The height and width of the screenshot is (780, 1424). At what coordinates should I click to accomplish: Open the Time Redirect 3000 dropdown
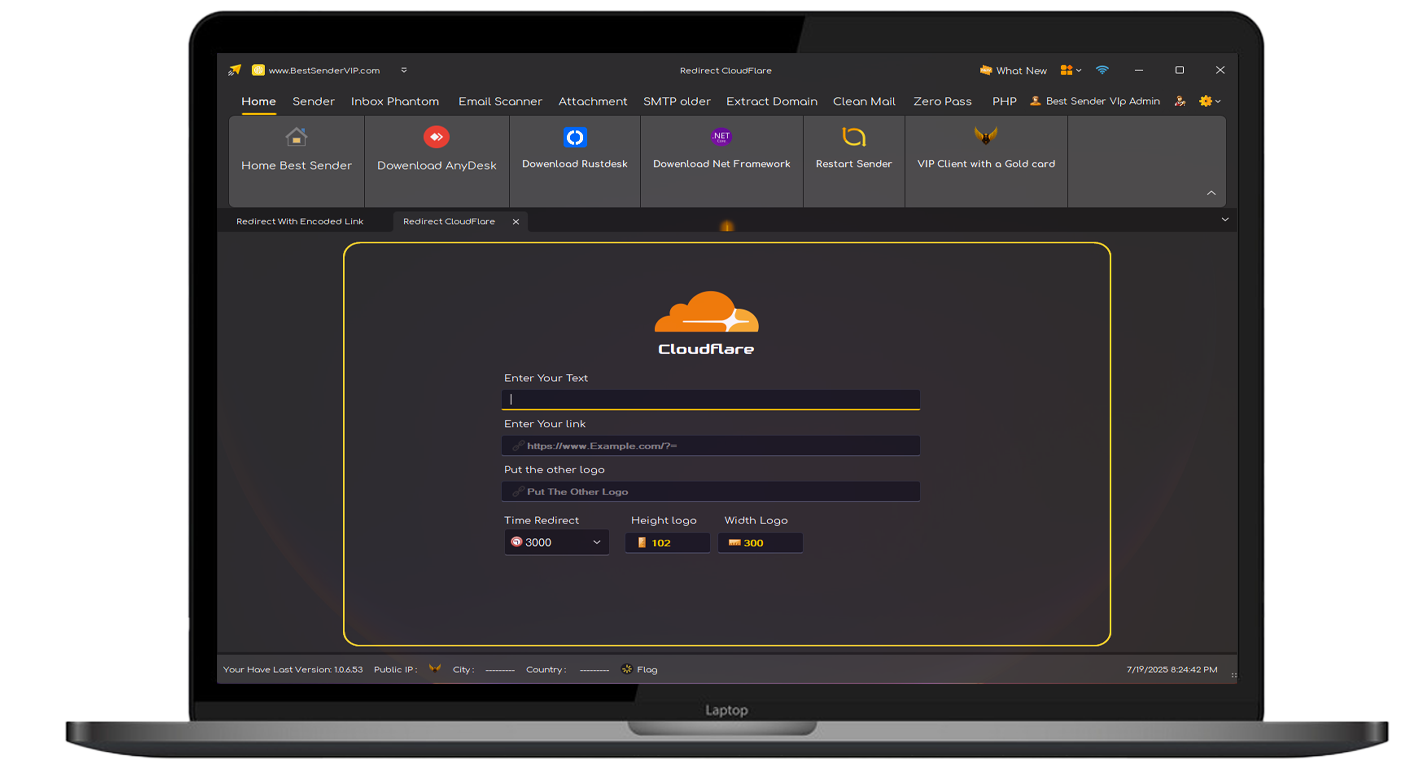556,542
